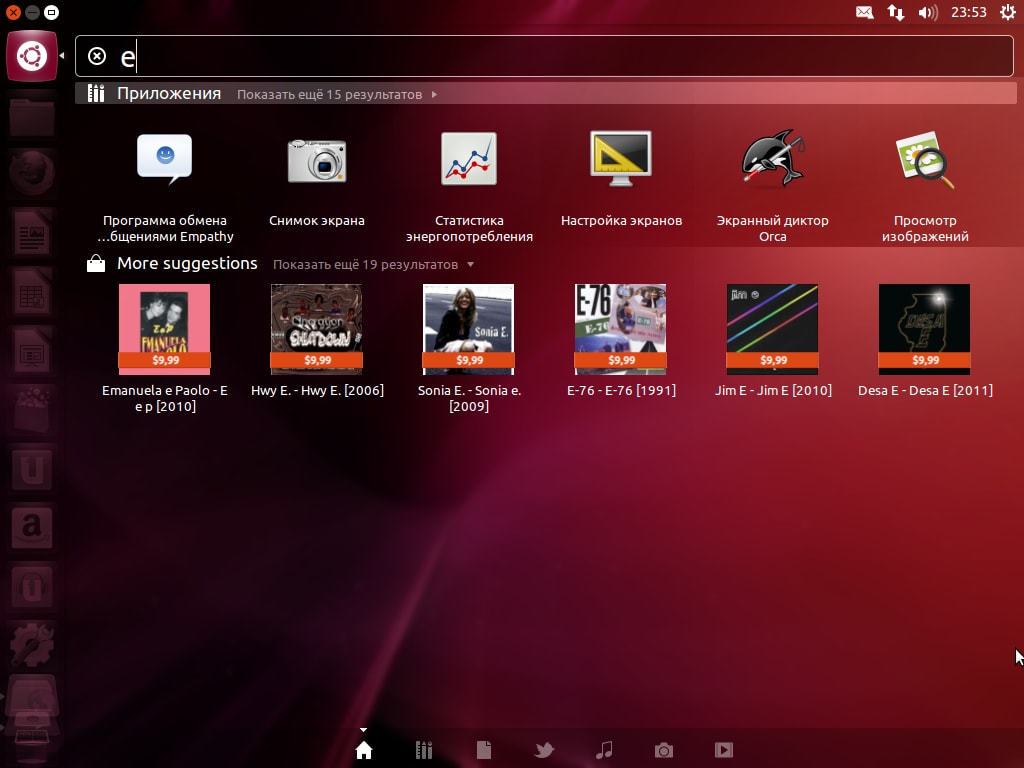Open LibreOffice Impress in launcher

coord(31,351)
